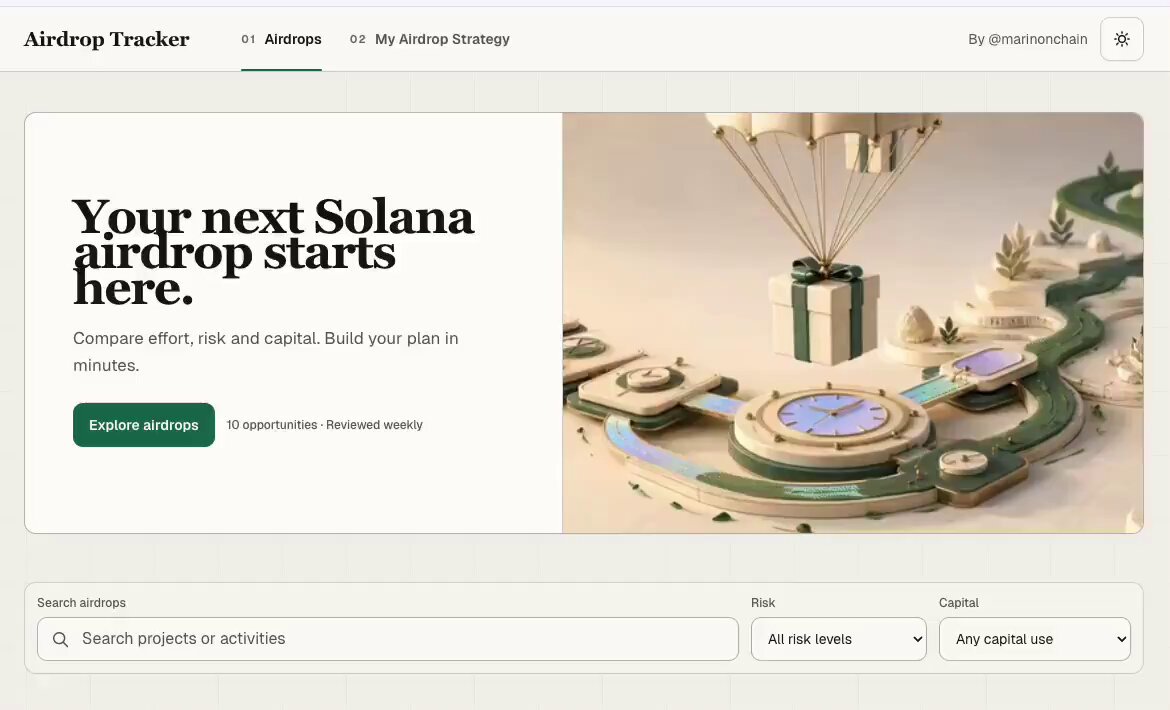Click the 'Compare effort, risk and capital' subtitle
The height and width of the screenshot is (710, 1170).
pos(266,352)
